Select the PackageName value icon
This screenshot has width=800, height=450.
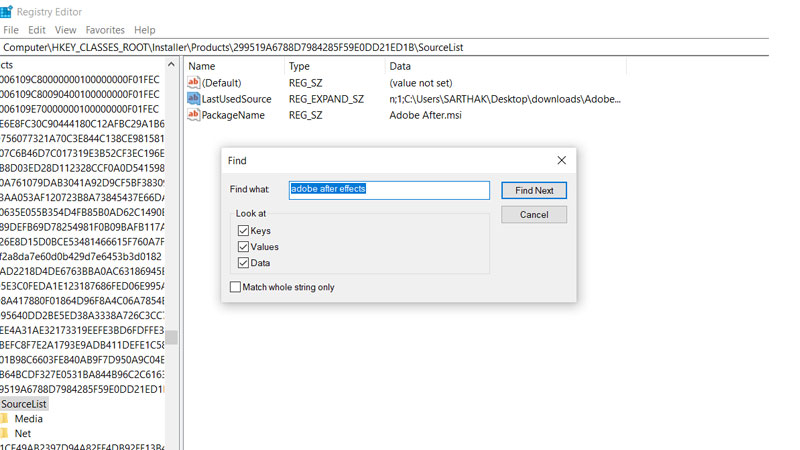pos(193,115)
